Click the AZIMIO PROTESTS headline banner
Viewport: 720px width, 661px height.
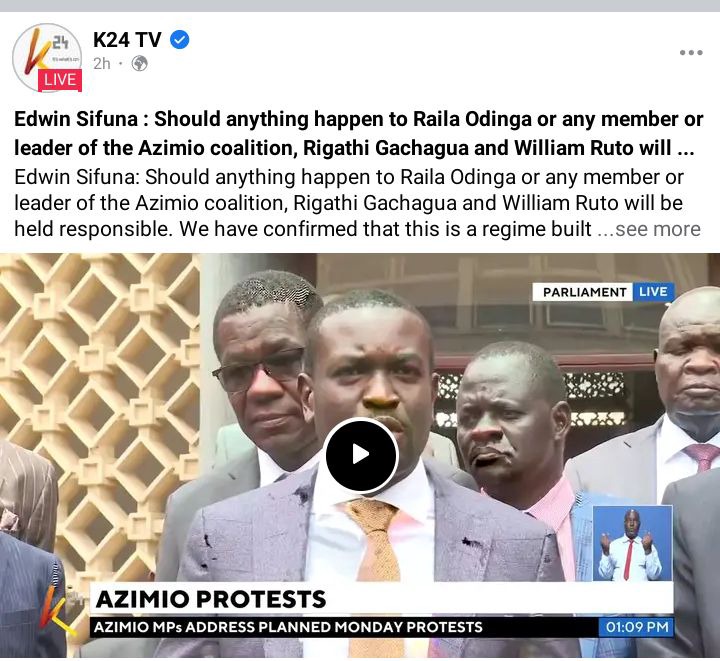(211, 599)
